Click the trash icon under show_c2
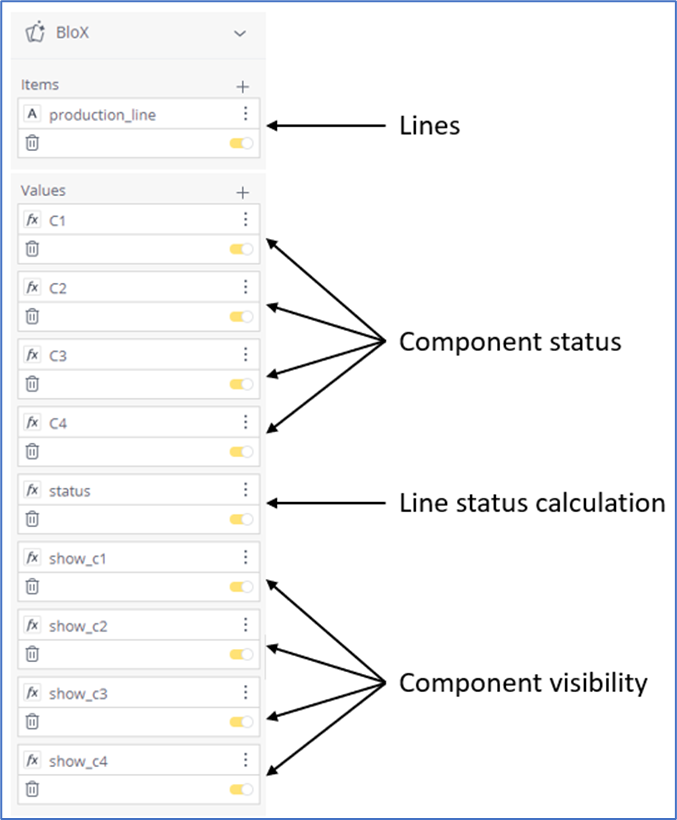 click(x=32, y=654)
